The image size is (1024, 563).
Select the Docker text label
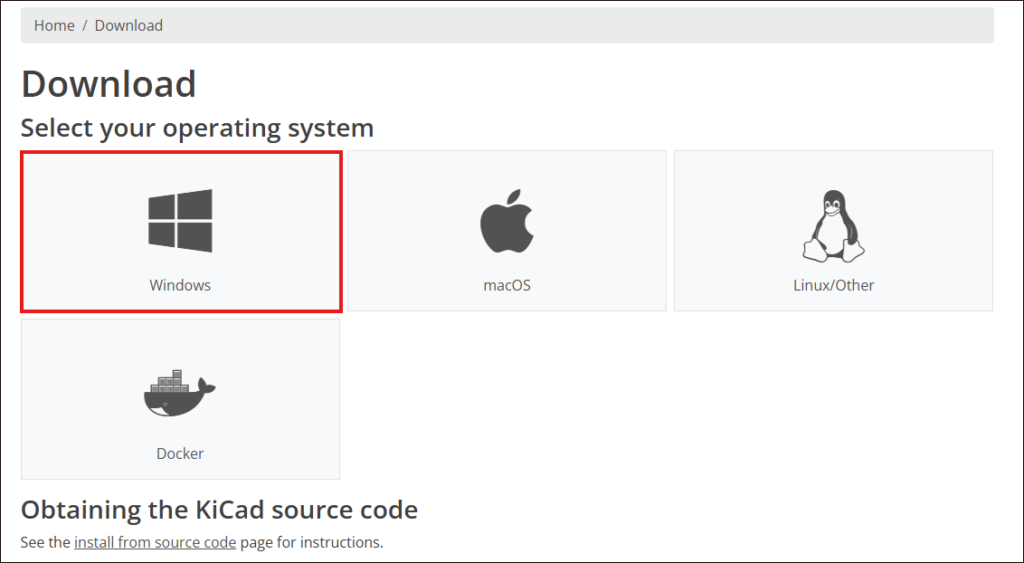pos(180,453)
